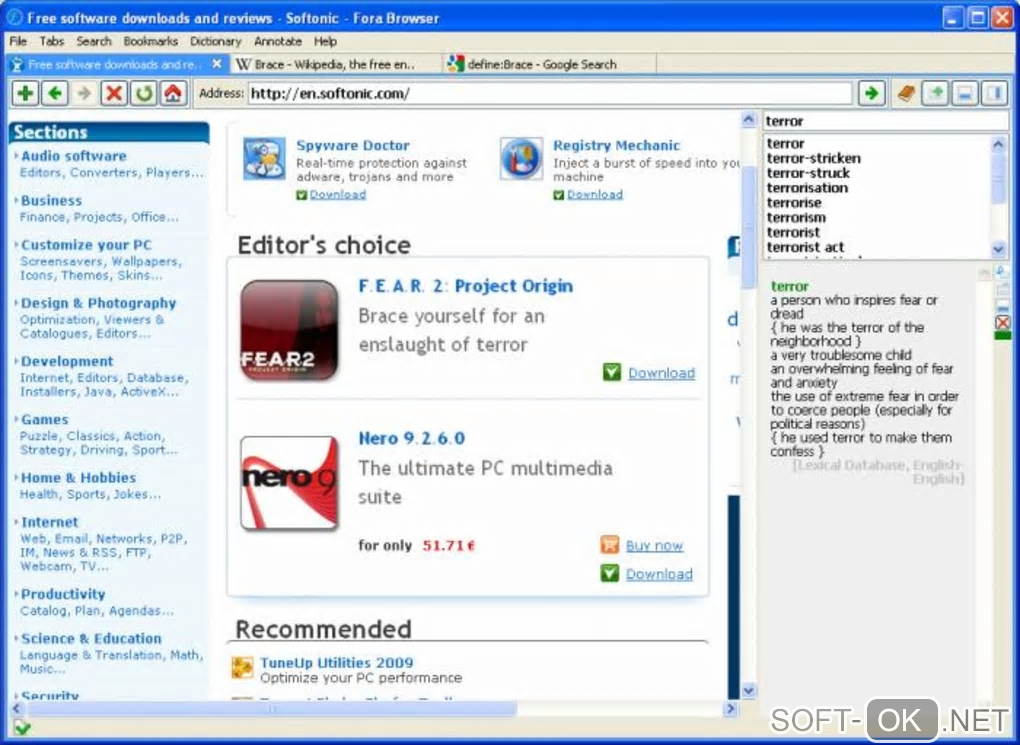This screenshot has width=1020, height=745.
Task: Click green download icon in Nero card
Action: [x=610, y=573]
